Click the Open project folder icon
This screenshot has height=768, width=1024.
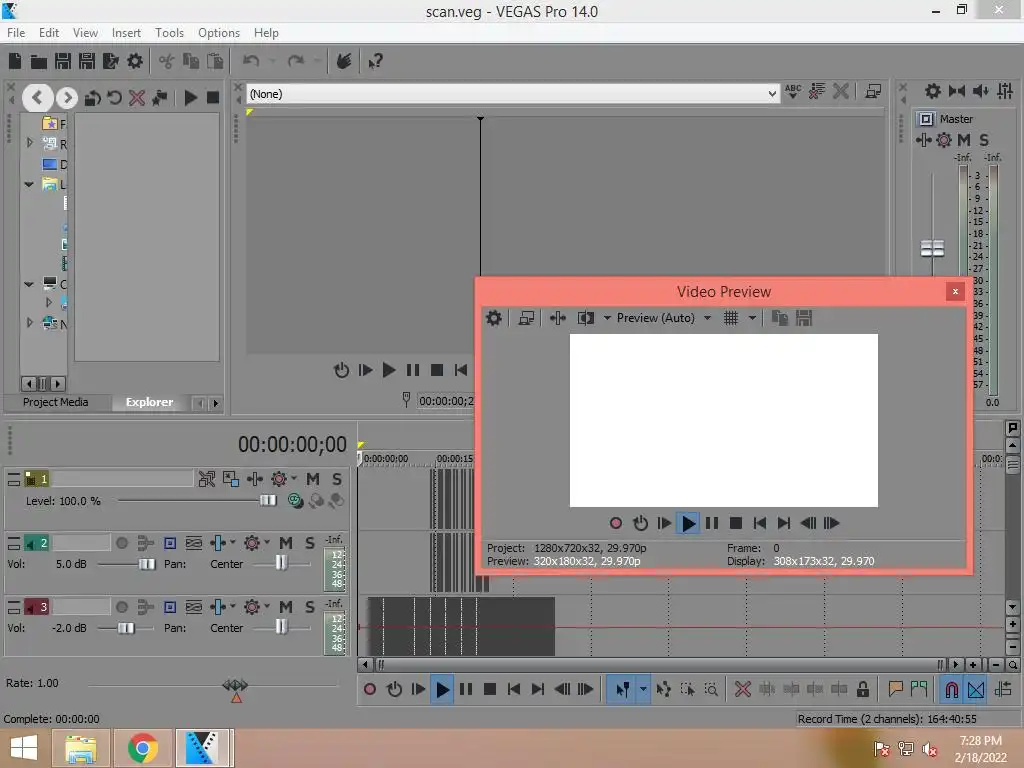coord(39,61)
